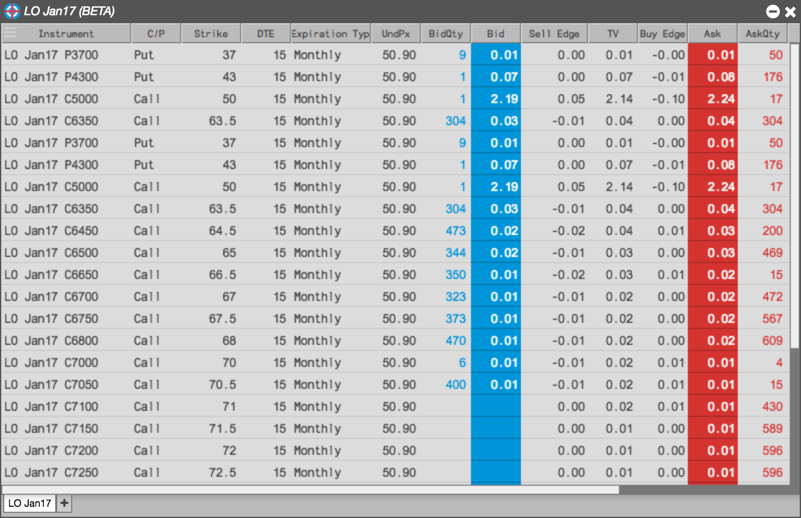Click Bid 0.01 for LO Jan17 C6650
Screen dimensions: 801x518
pyautogui.click(x=496, y=275)
